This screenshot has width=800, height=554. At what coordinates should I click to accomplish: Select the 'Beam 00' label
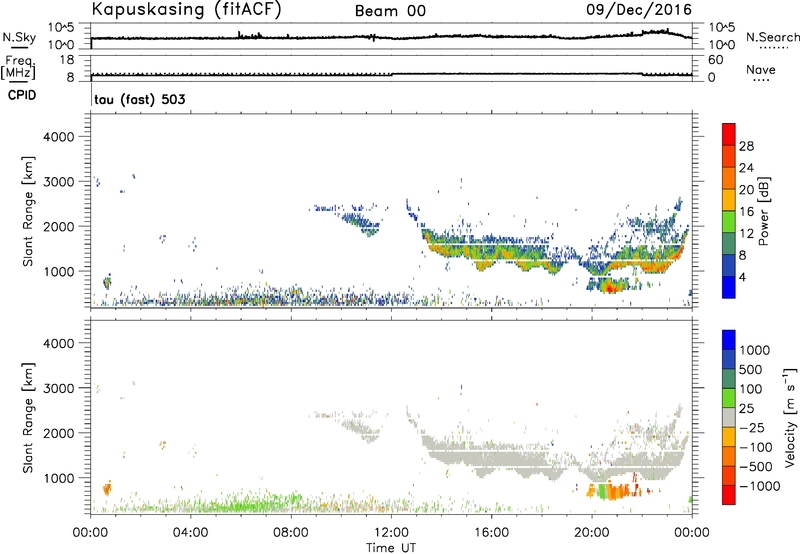coord(390,11)
